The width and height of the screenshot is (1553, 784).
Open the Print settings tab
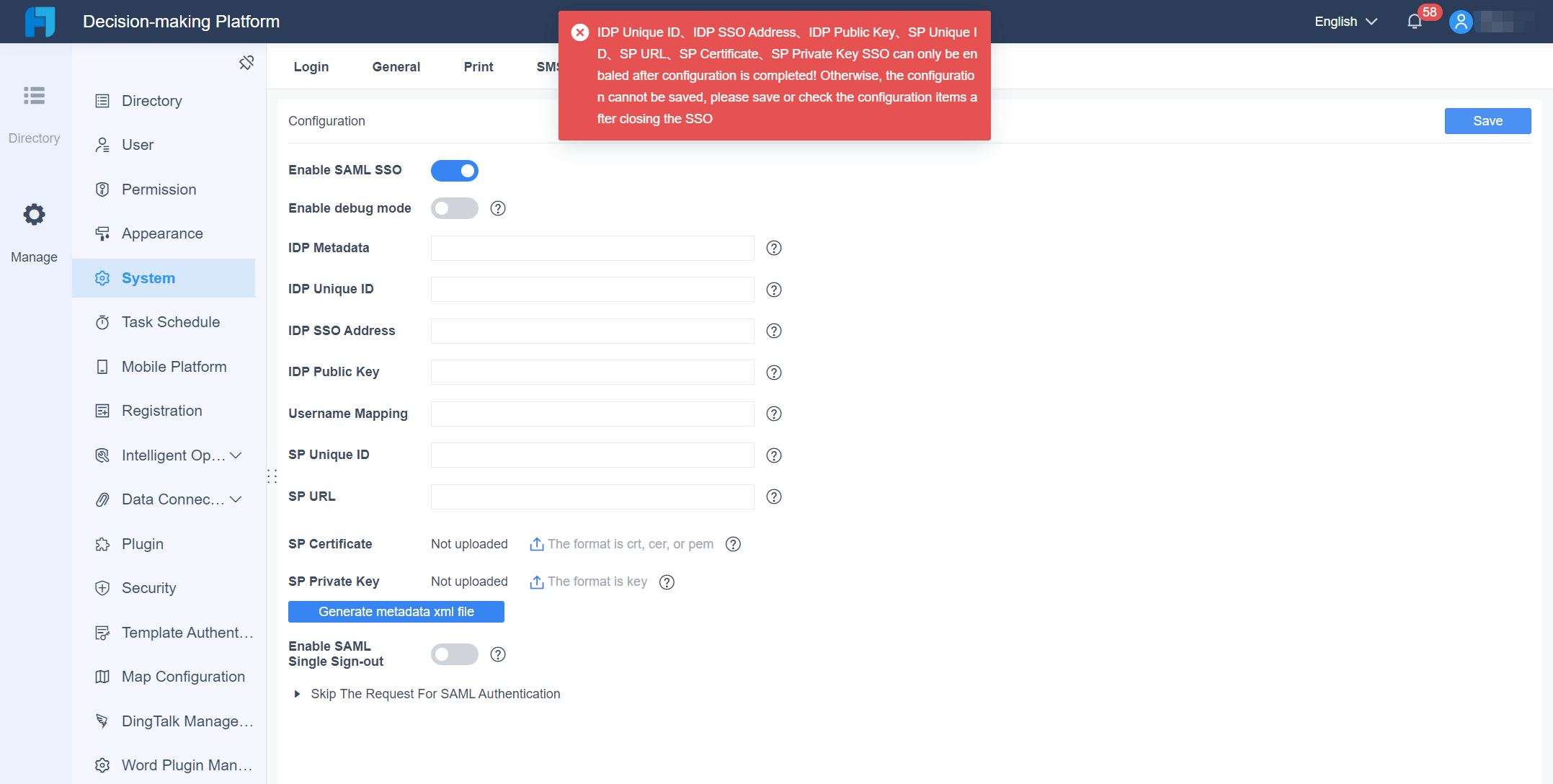[478, 66]
